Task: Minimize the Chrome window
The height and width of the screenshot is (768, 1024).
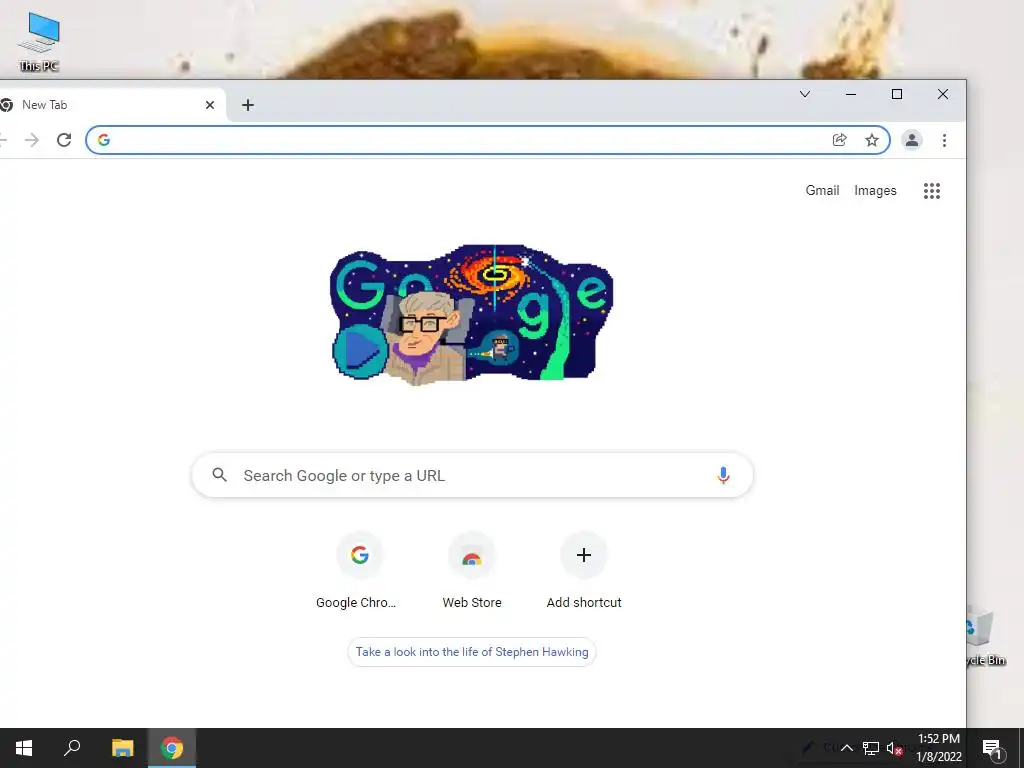Action: (851, 94)
